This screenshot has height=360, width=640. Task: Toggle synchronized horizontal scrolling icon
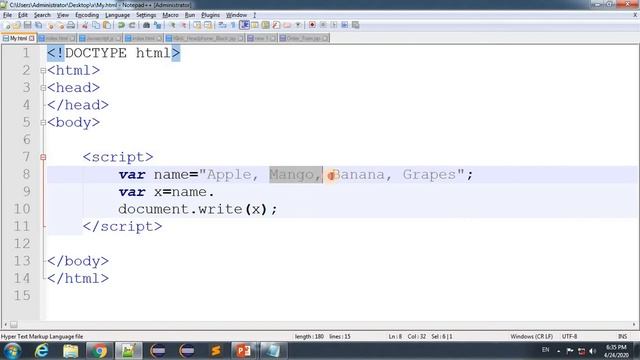[208, 25]
